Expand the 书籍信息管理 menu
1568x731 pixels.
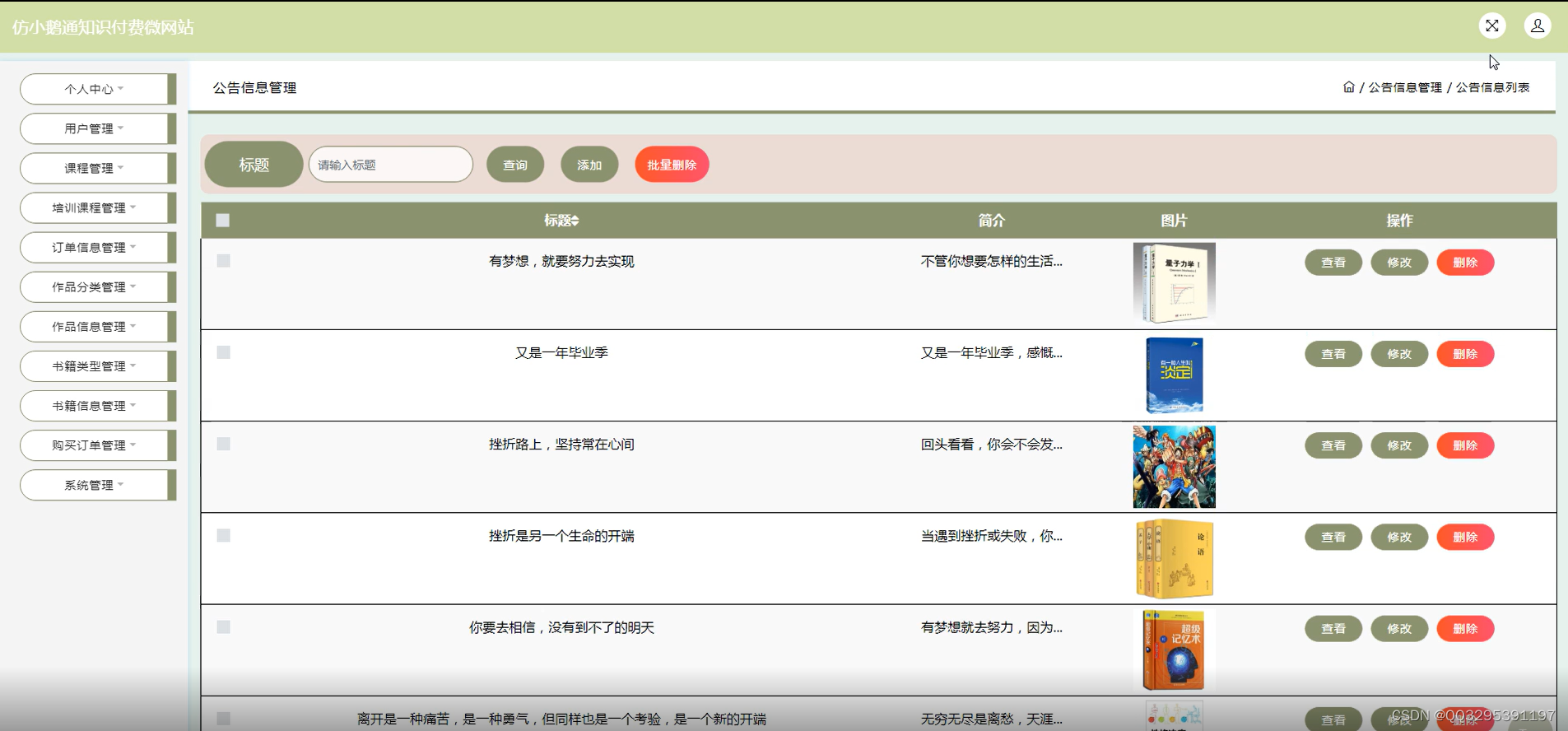pos(98,406)
